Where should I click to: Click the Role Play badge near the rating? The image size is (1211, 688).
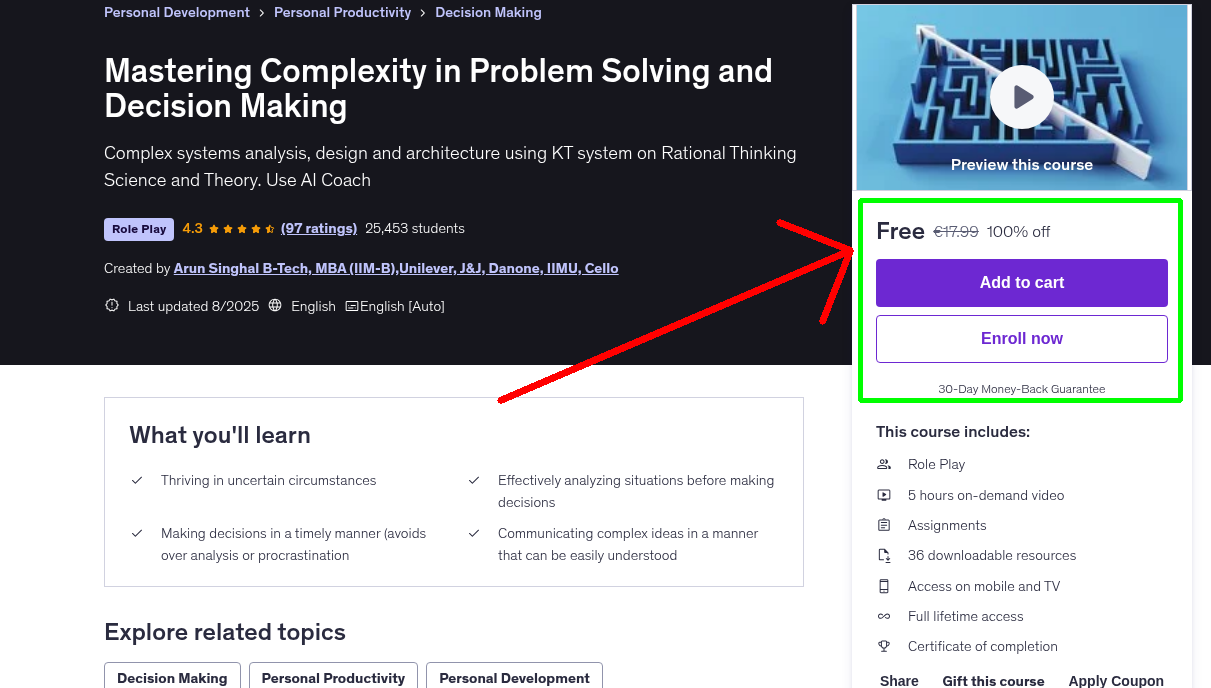[138, 229]
